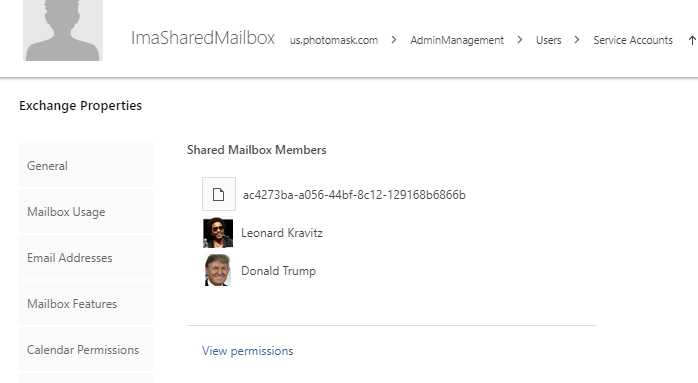Screen dimensions: 698x383
Task: Switch to Mailbox Usage tab
Action: [x=86, y=211]
